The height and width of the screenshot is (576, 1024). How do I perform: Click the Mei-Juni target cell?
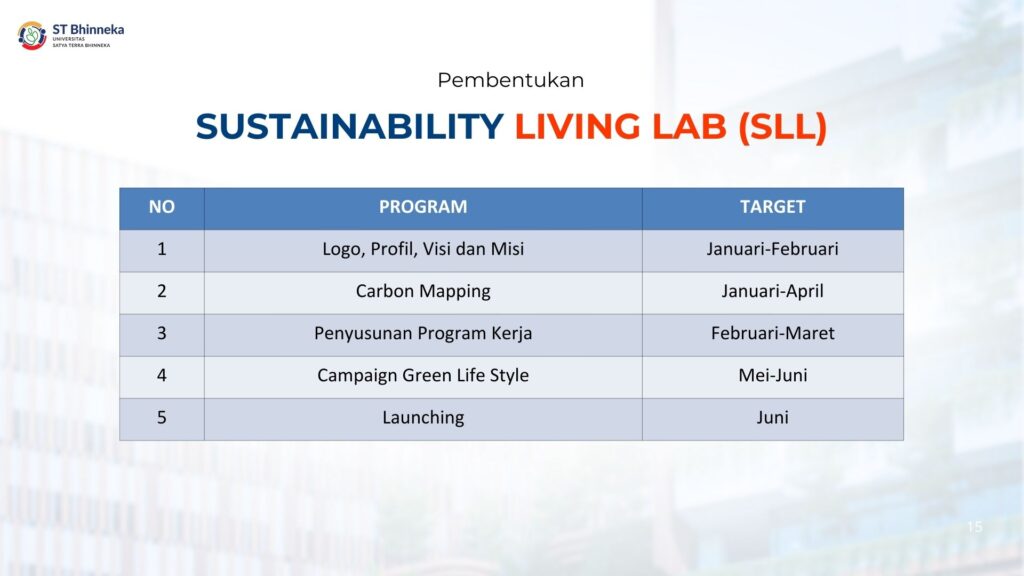[x=772, y=375]
